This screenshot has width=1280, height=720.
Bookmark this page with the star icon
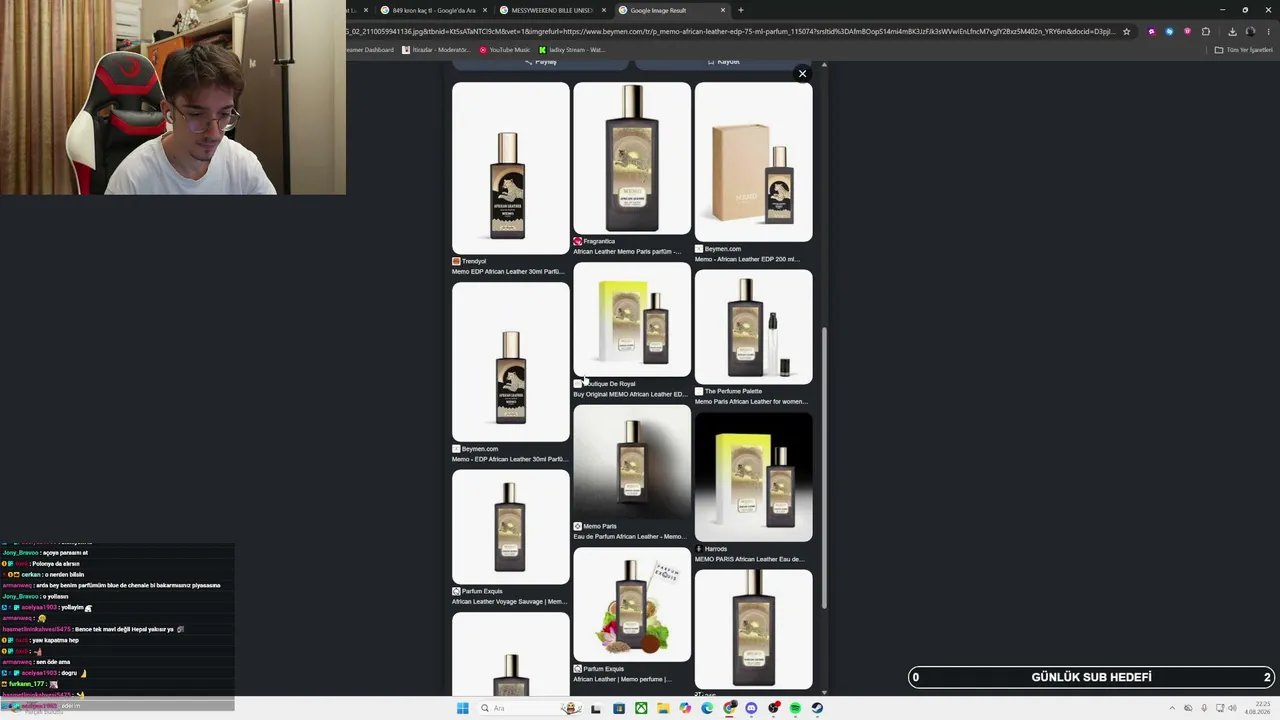click(x=1127, y=31)
